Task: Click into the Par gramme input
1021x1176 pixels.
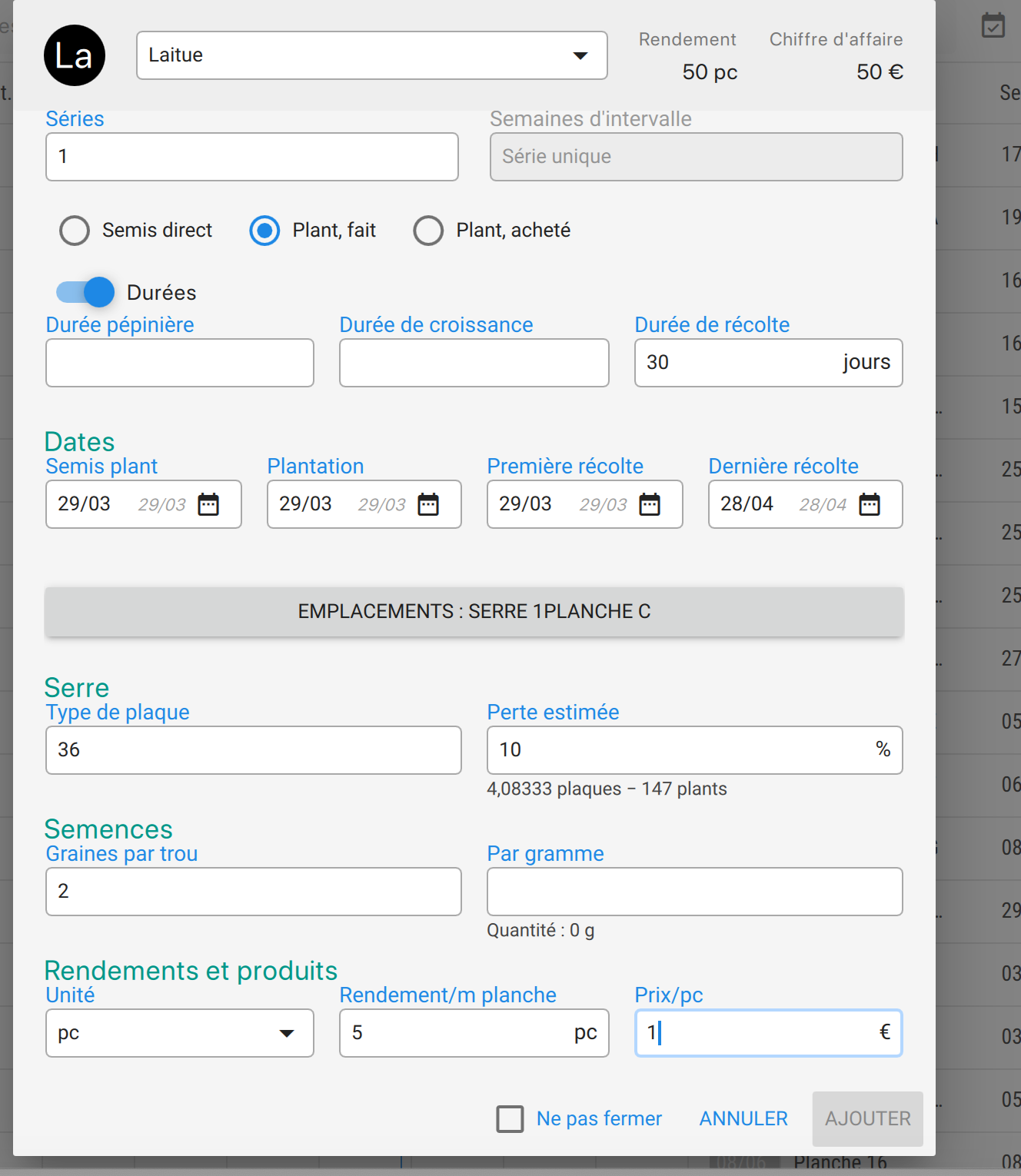Action: [694, 892]
